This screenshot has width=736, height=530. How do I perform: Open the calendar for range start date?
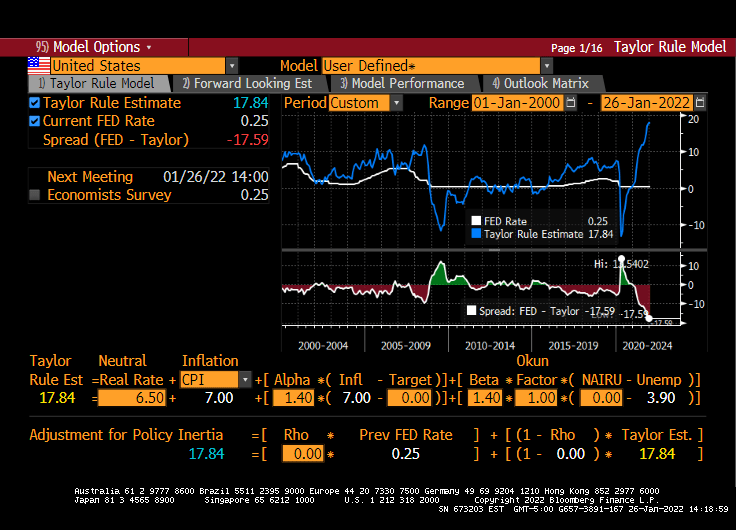pos(570,103)
